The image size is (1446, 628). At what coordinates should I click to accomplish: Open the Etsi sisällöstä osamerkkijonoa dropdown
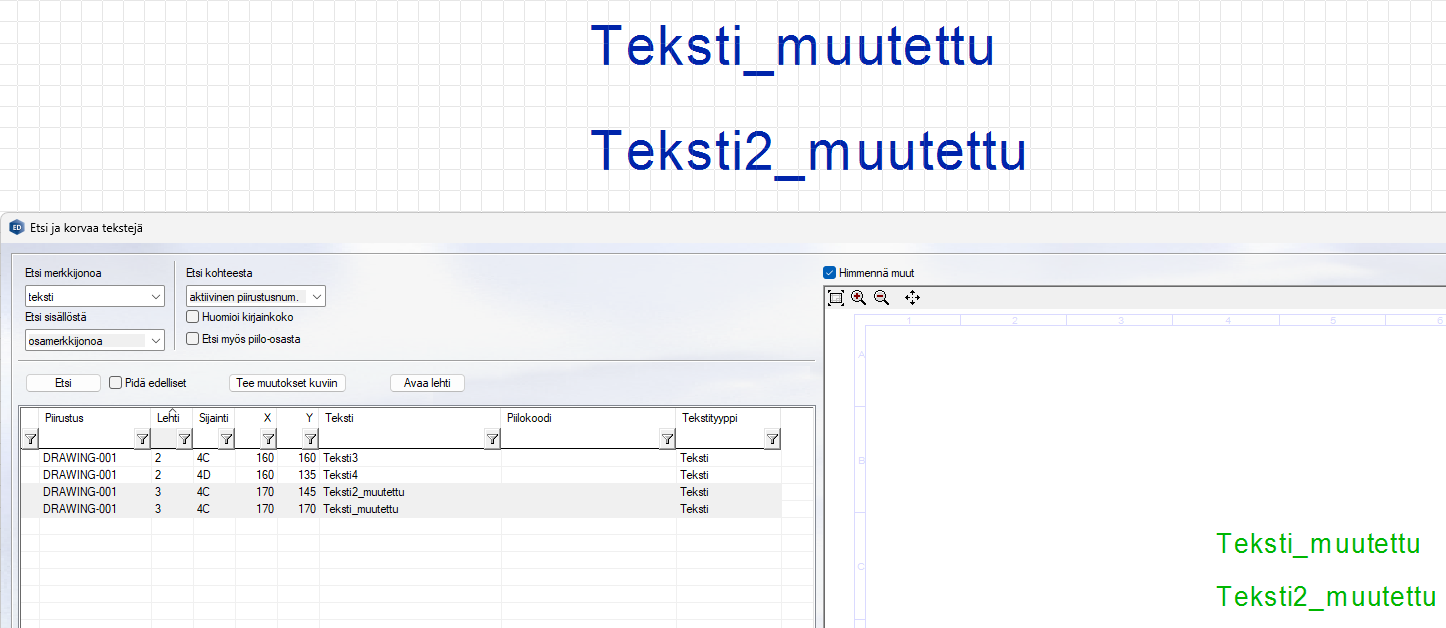pos(156,341)
